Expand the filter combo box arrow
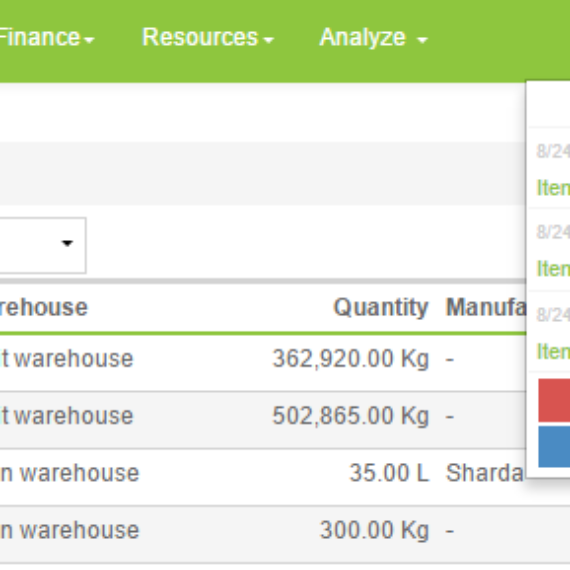The width and height of the screenshot is (570, 570). [x=67, y=243]
